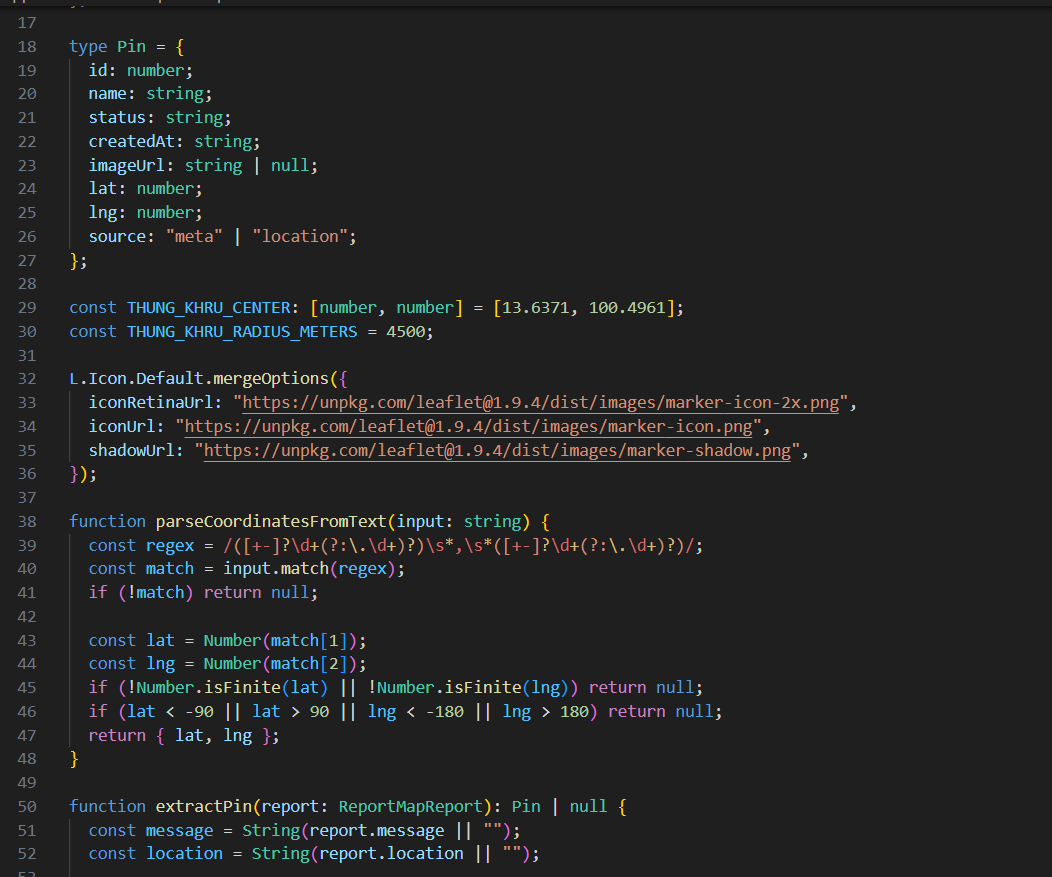Click 'ReportMapReport' type annotation
Viewport: 1052px width, 877px height.
click(x=411, y=807)
